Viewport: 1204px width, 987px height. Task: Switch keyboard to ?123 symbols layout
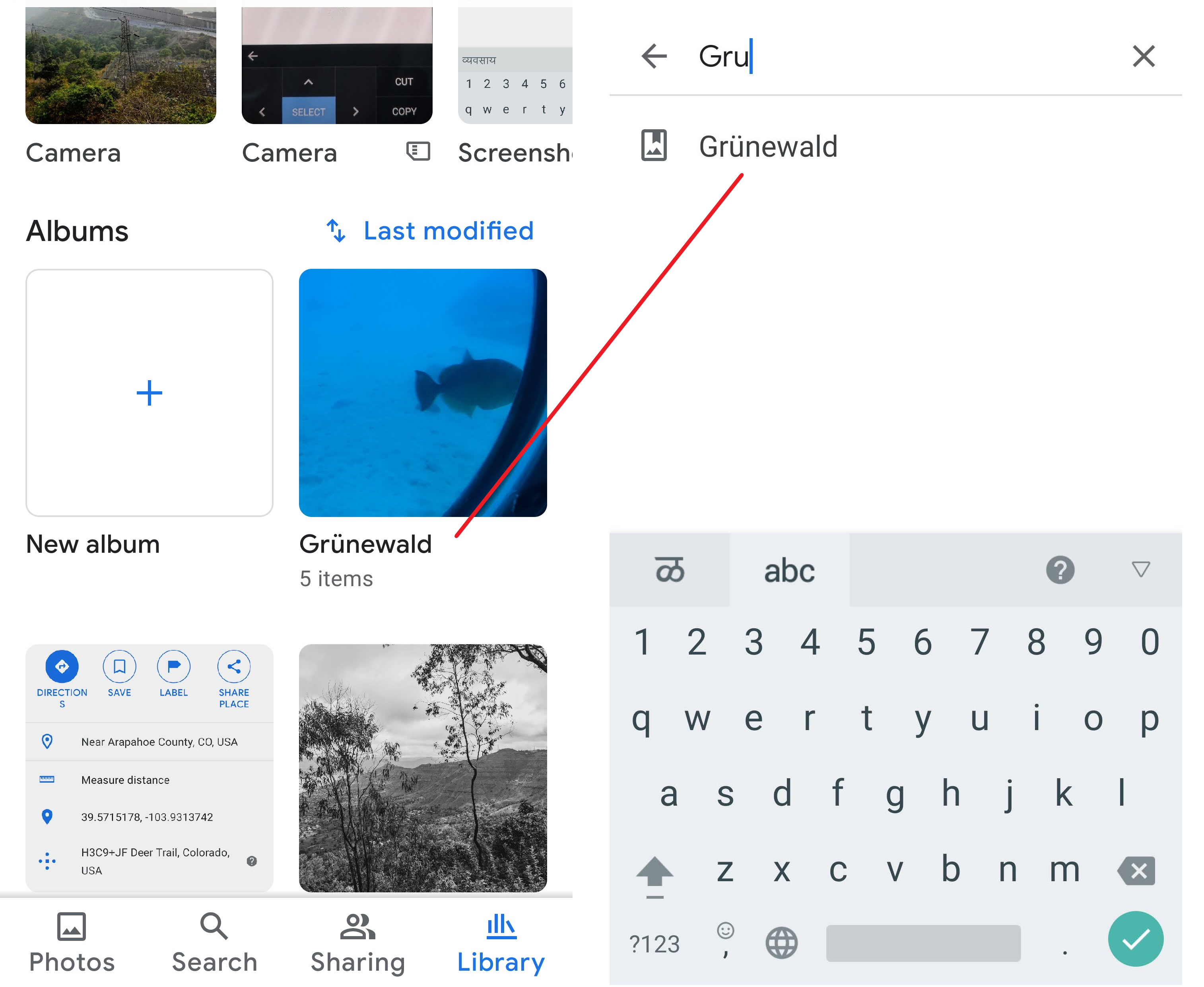(x=654, y=944)
